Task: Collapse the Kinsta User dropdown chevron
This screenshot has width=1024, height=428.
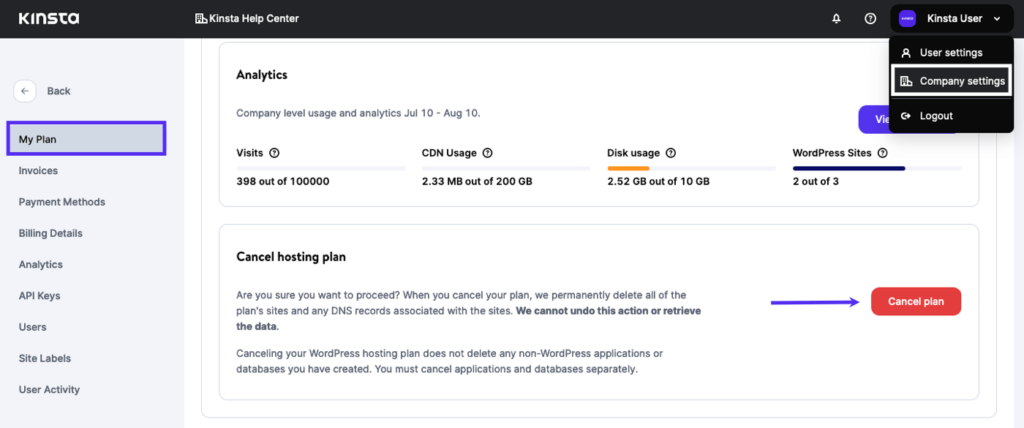Action: [x=997, y=19]
